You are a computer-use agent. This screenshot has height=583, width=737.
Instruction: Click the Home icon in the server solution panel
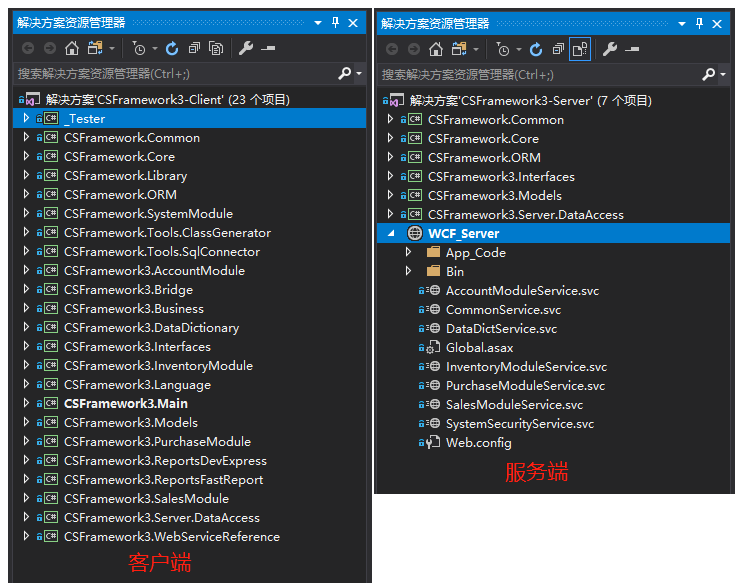(436, 49)
